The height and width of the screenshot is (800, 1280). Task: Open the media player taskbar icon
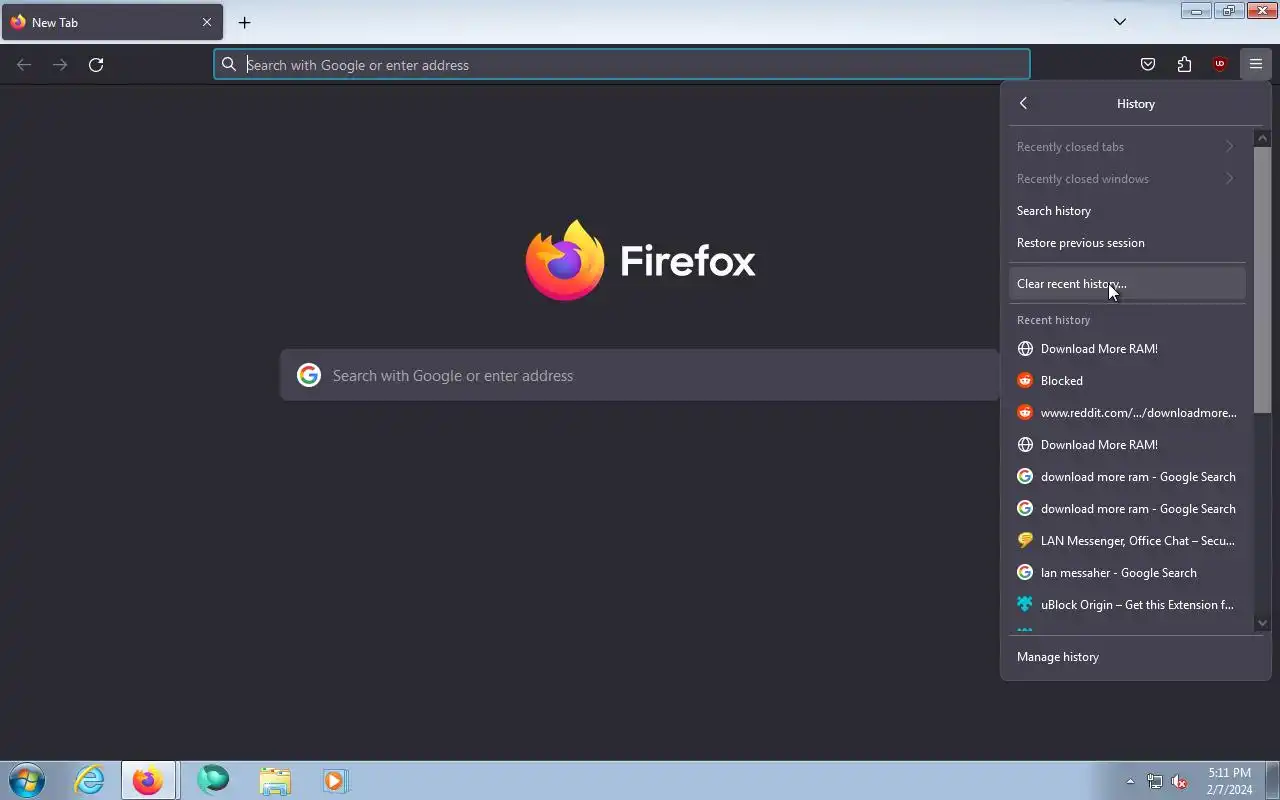pyautogui.click(x=335, y=780)
